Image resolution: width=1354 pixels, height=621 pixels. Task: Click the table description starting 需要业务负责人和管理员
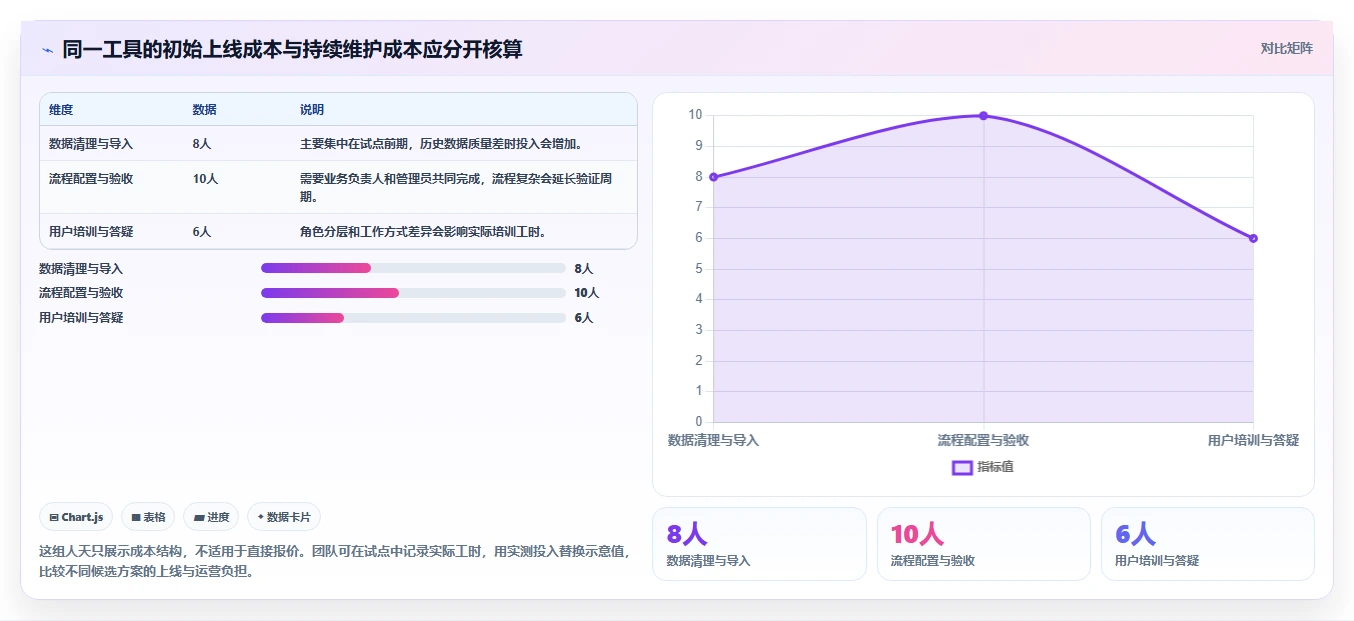[x=456, y=187]
